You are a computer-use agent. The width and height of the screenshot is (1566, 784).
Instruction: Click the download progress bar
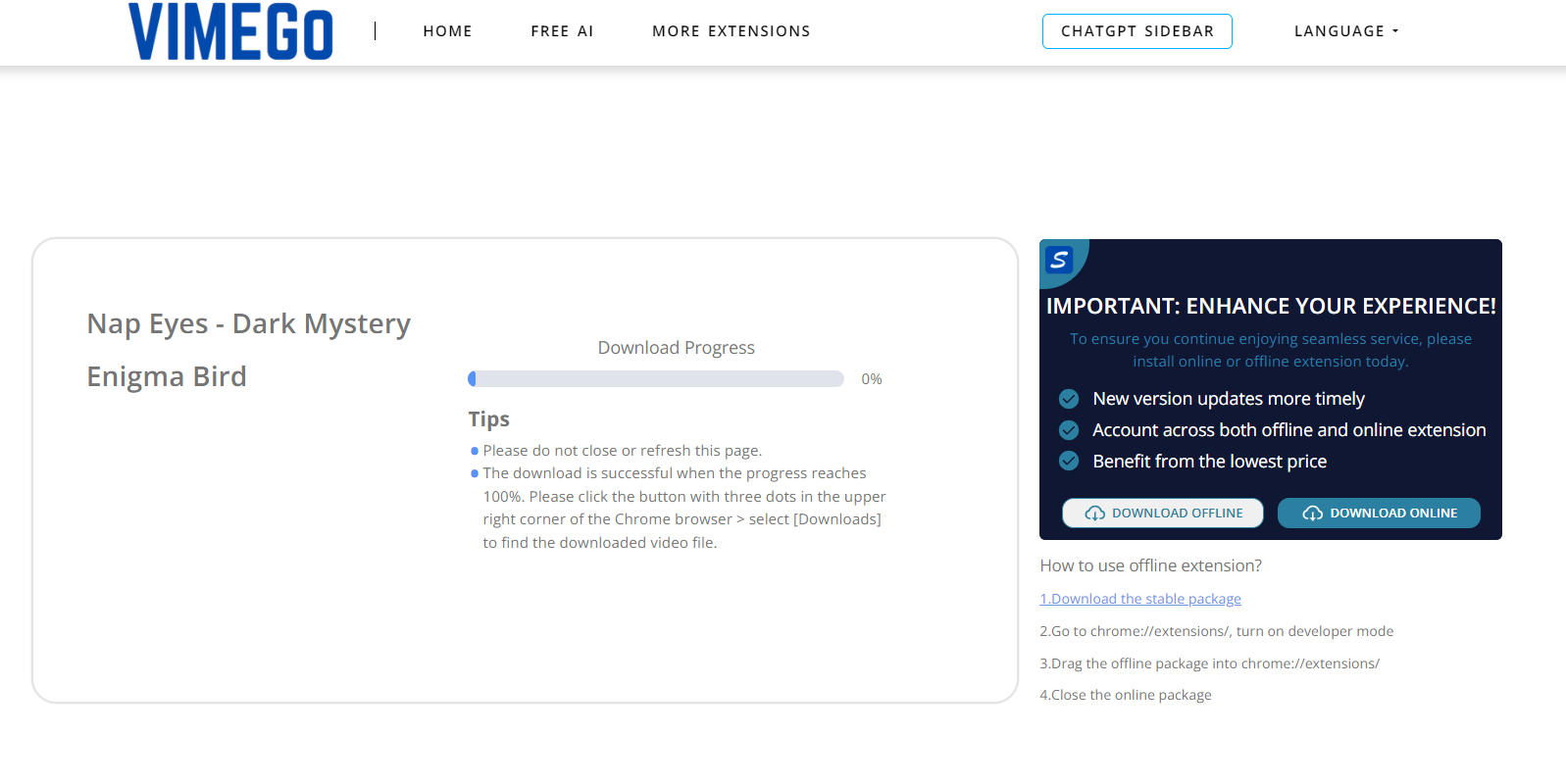[x=656, y=379]
